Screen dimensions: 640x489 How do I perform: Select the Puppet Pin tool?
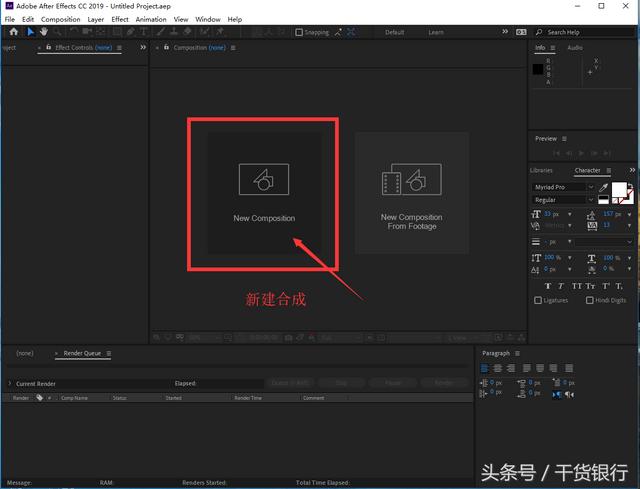(220, 32)
